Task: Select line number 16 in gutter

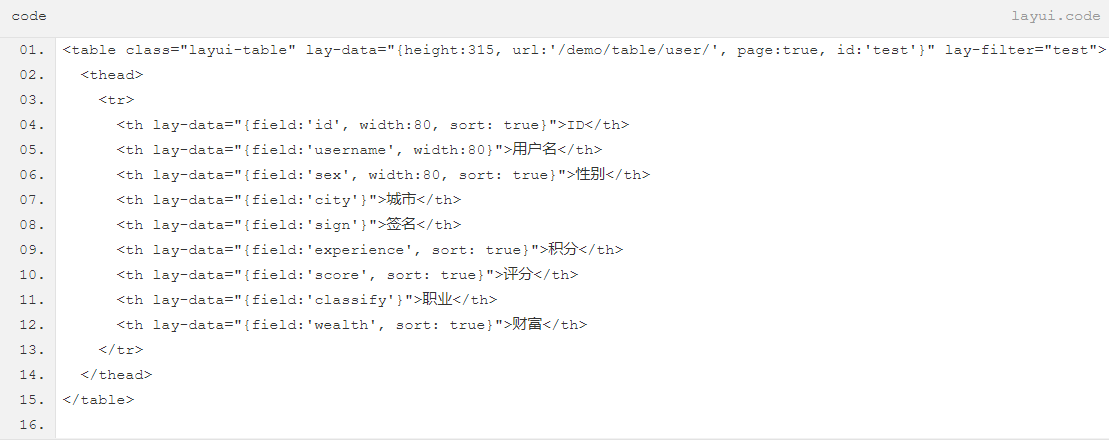Action: [x=32, y=425]
